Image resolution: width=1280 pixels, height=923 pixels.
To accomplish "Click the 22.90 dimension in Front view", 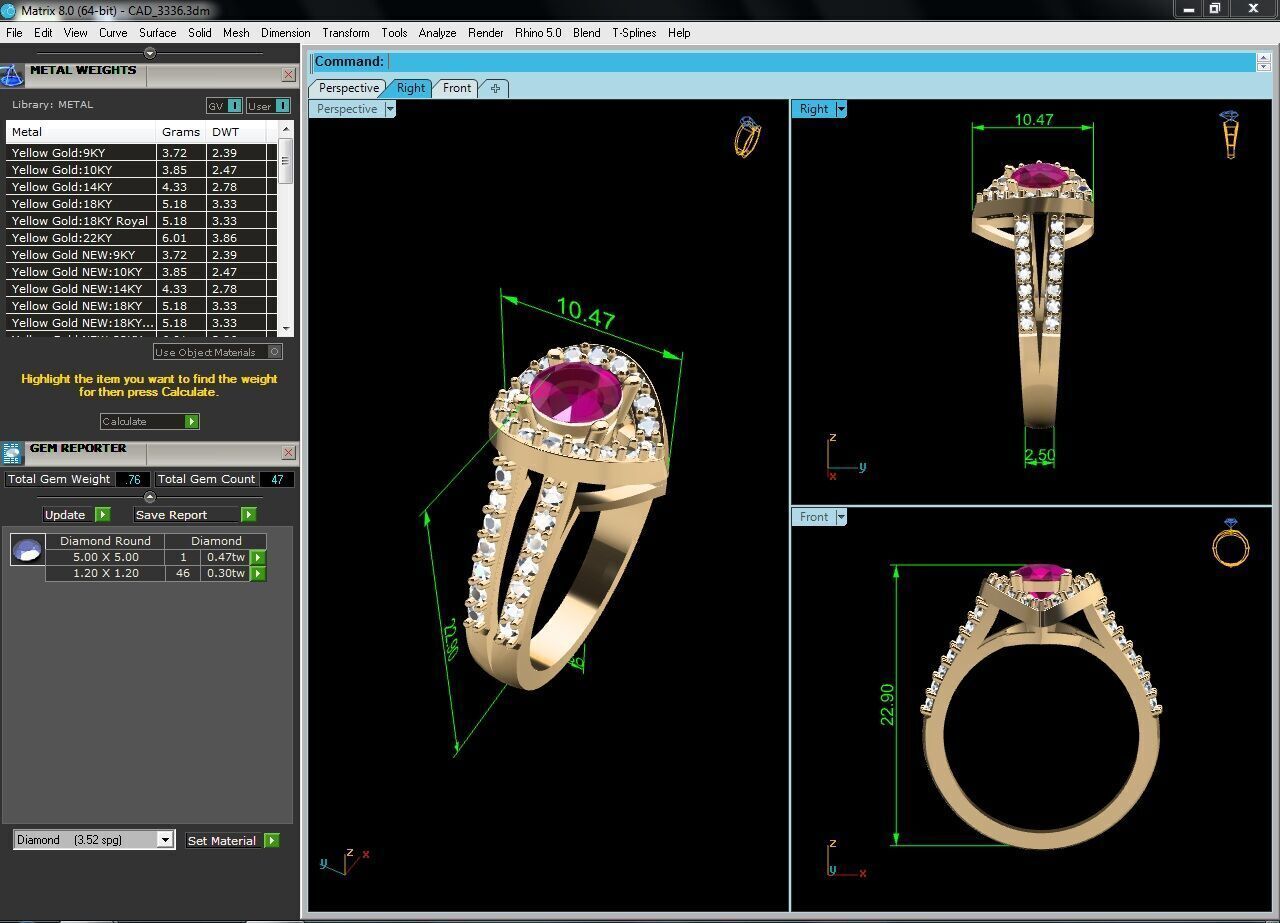I will tap(887, 705).
